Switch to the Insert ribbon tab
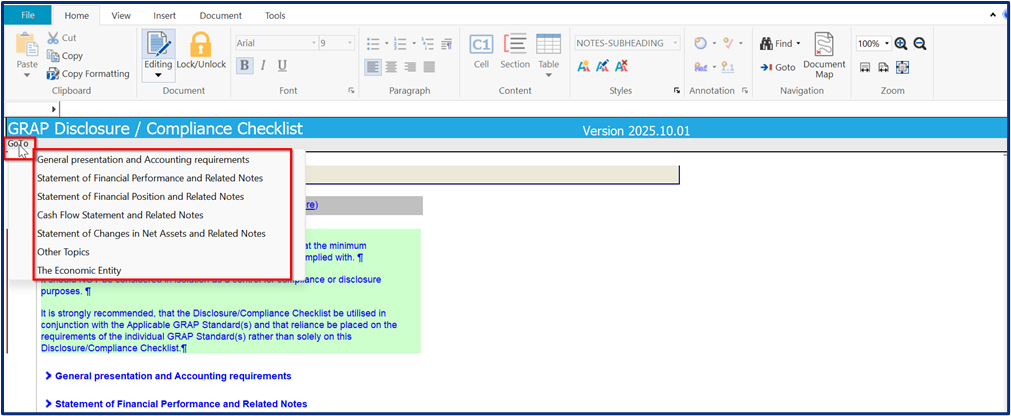The width and height of the screenshot is (1011, 416). coord(165,16)
